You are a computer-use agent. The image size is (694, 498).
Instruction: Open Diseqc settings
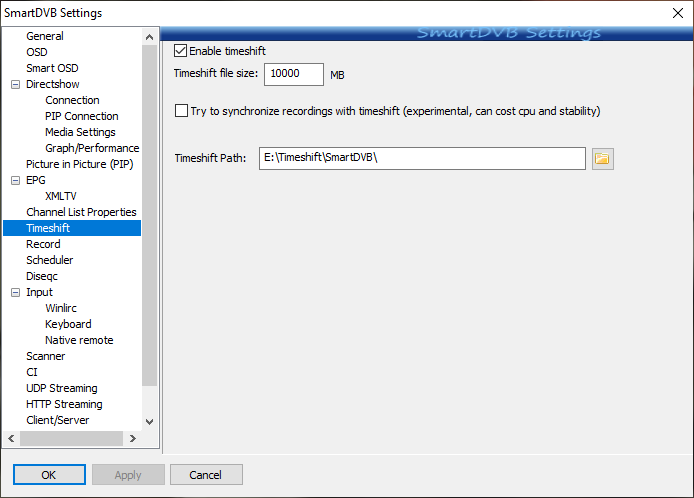click(x=42, y=276)
